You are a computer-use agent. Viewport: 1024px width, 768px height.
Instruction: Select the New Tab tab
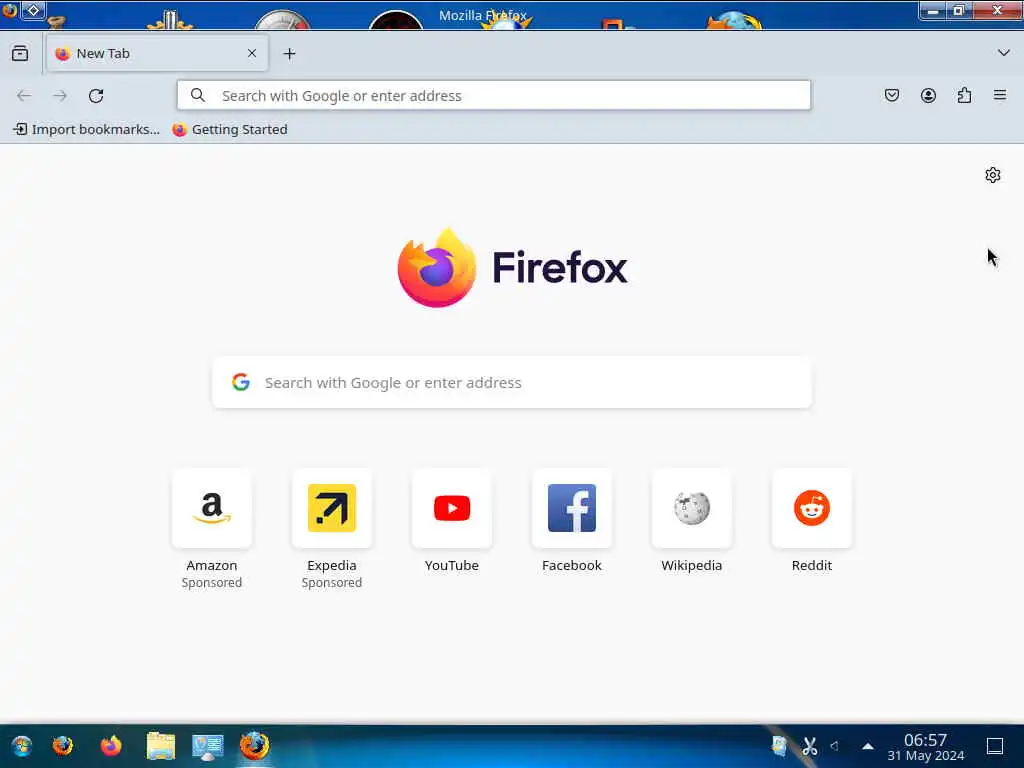click(x=157, y=53)
